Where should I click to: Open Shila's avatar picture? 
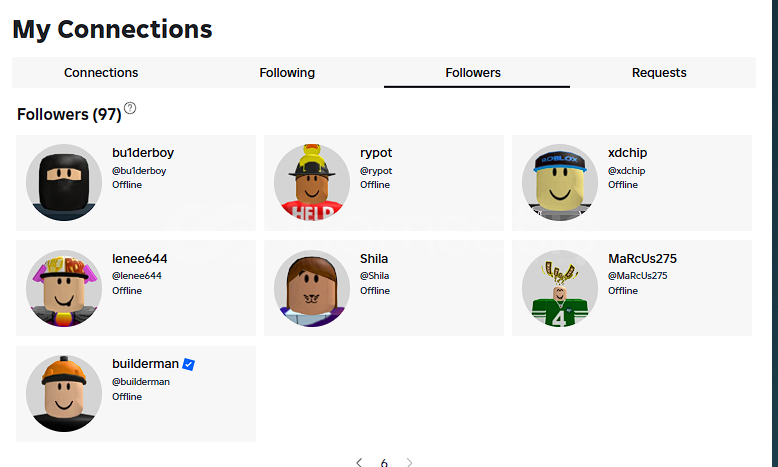pyautogui.click(x=312, y=288)
